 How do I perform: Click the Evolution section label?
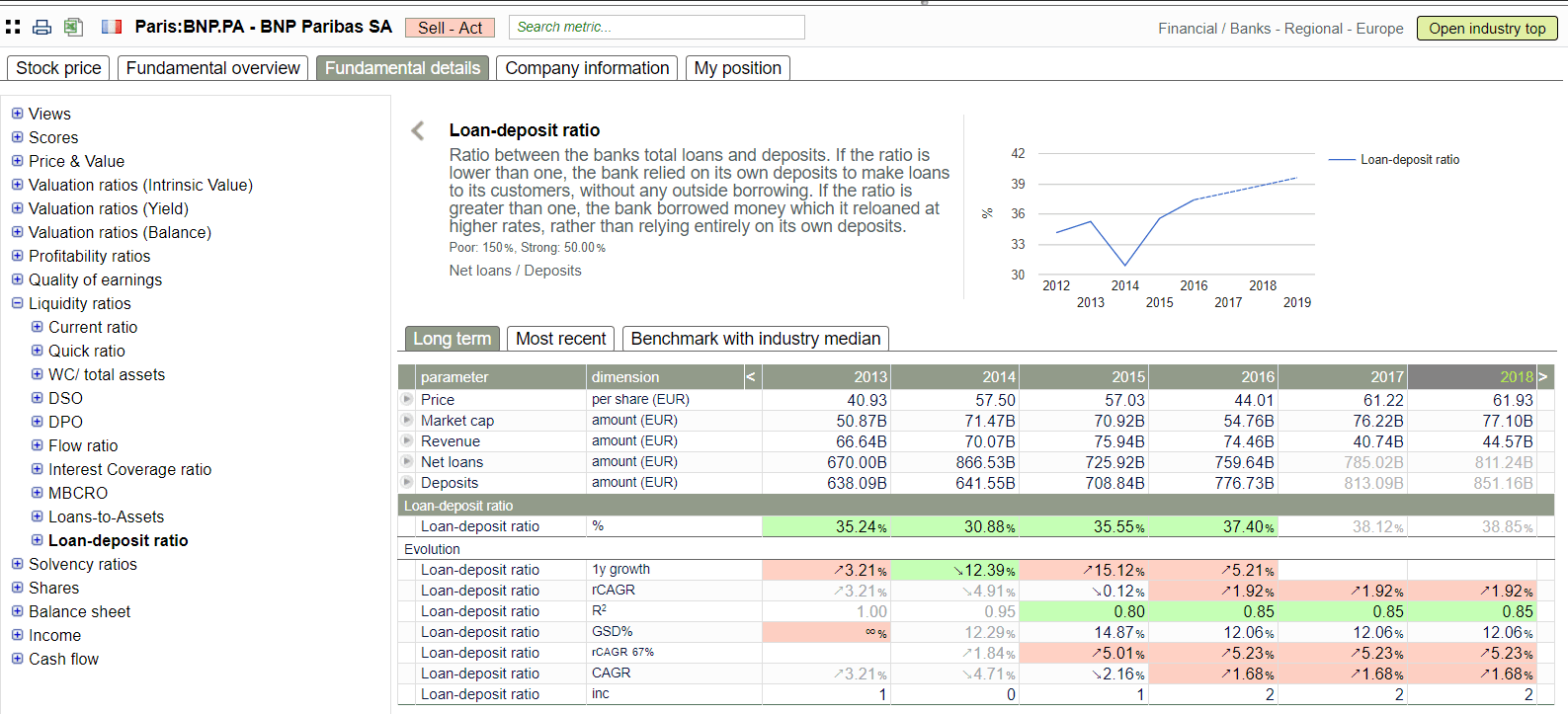click(x=432, y=549)
